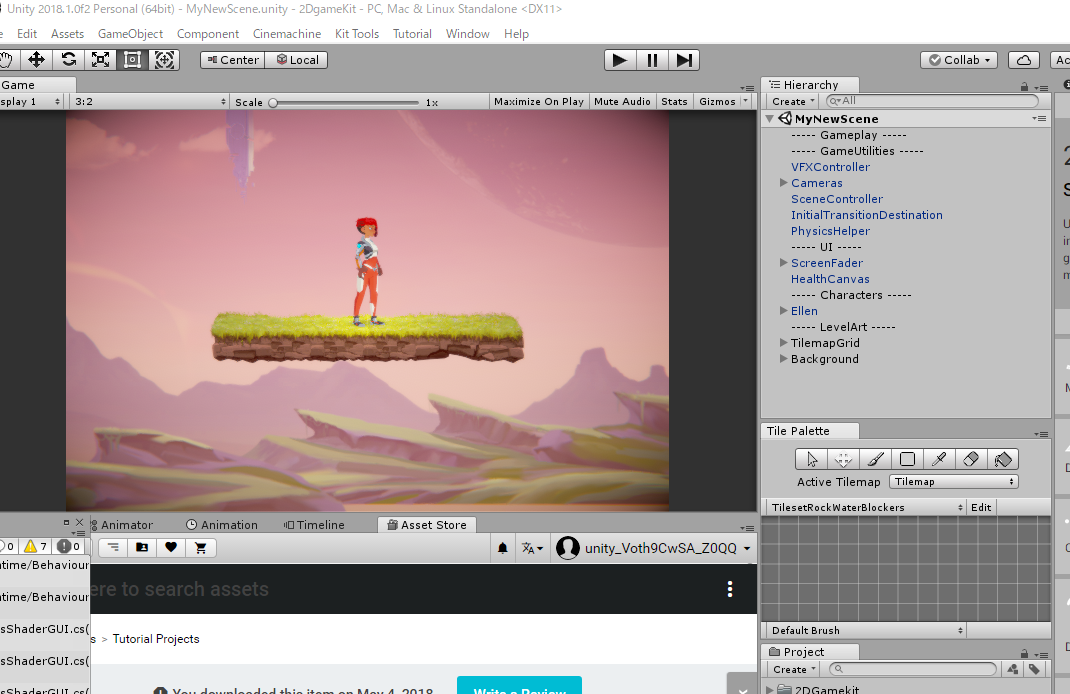This screenshot has height=694, width=1070.
Task: Expand the TilemapGrid object
Action: point(783,343)
